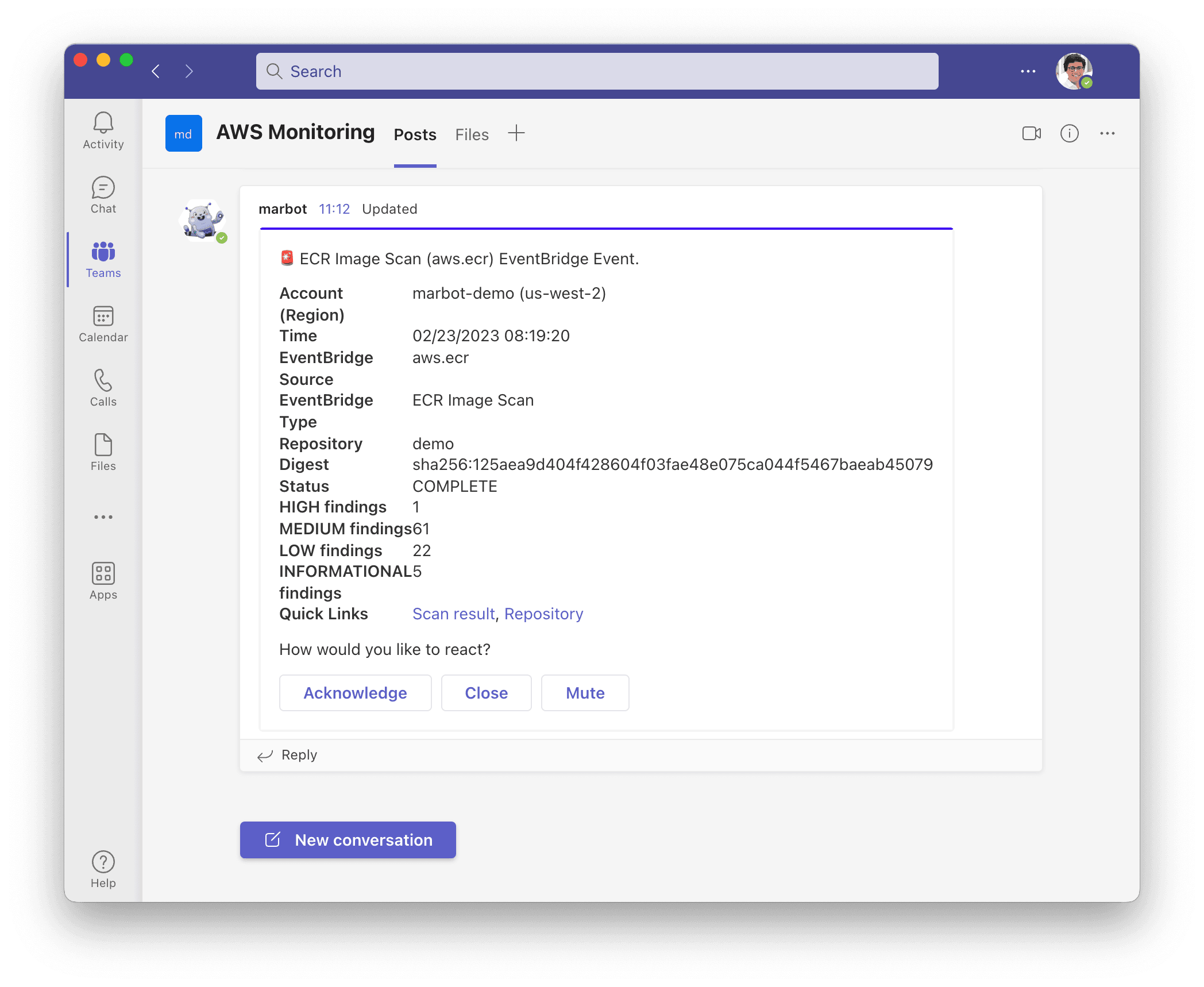Click the 11:12 message timestamp
The image size is (1204, 987).
334,209
